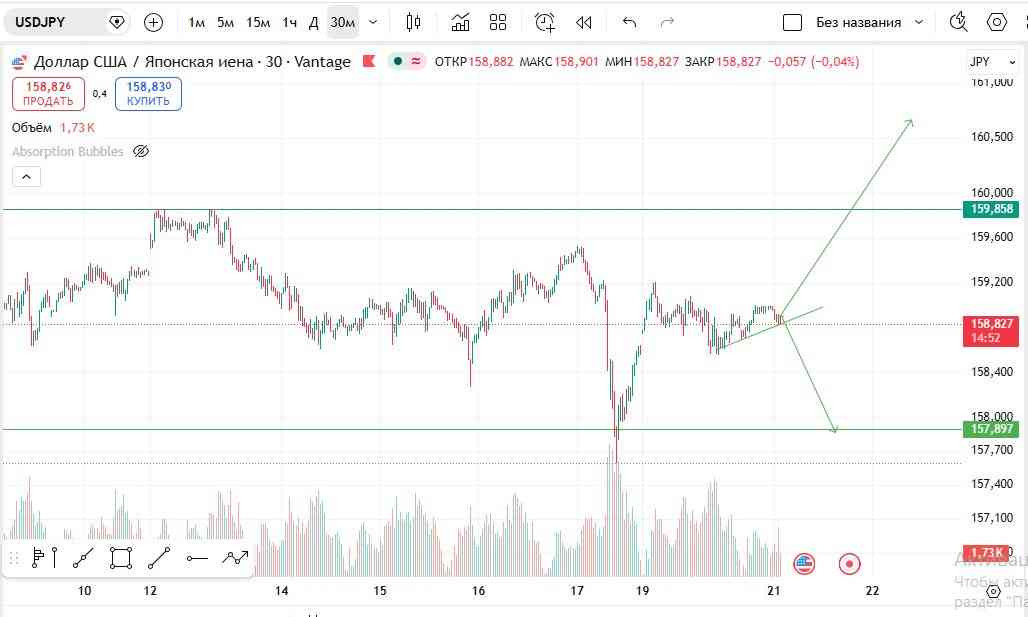Select the vertical line drawing tool
The width and height of the screenshot is (1028, 617).
[54, 558]
